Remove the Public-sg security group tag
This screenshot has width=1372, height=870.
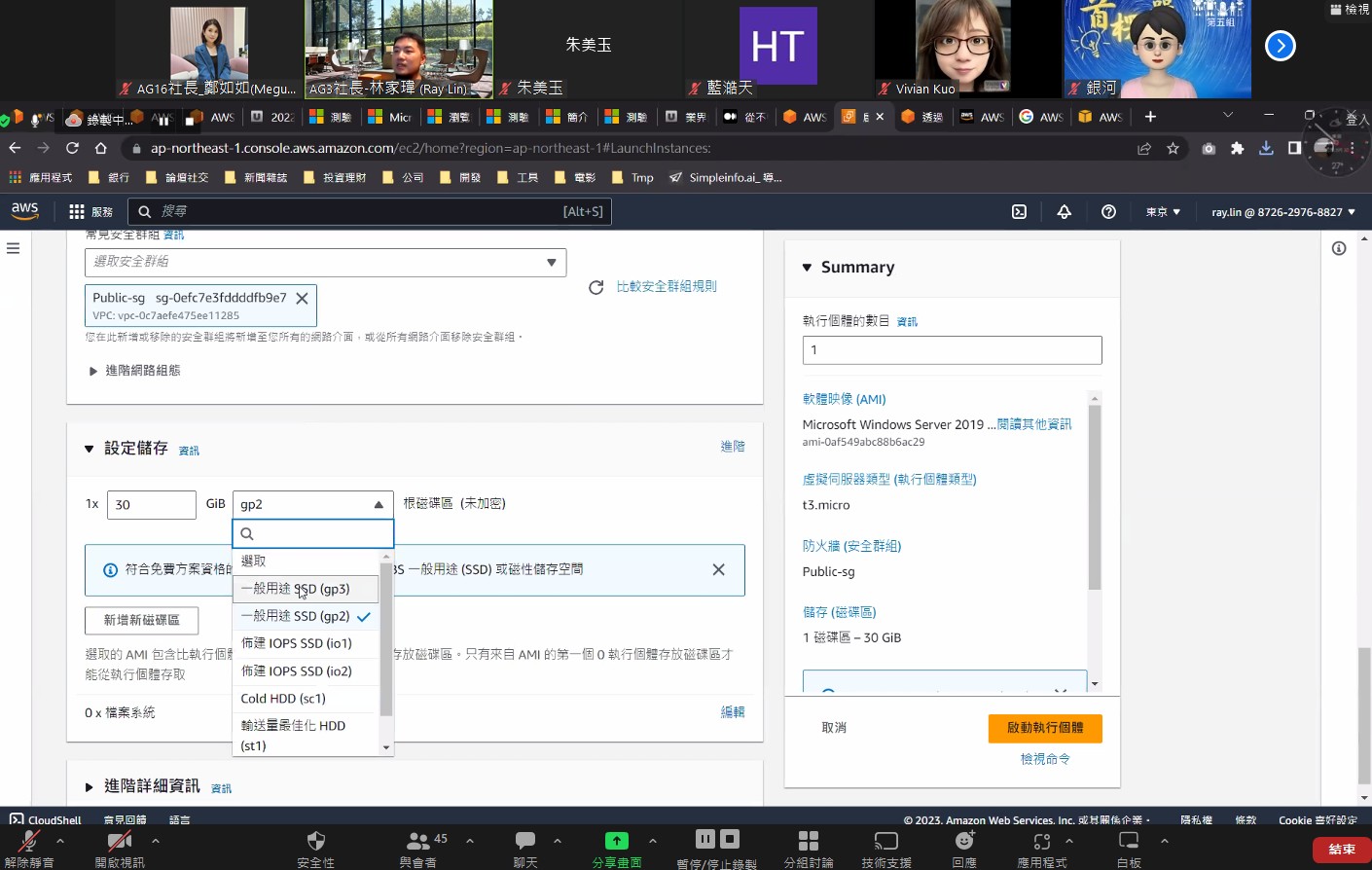pyautogui.click(x=303, y=299)
